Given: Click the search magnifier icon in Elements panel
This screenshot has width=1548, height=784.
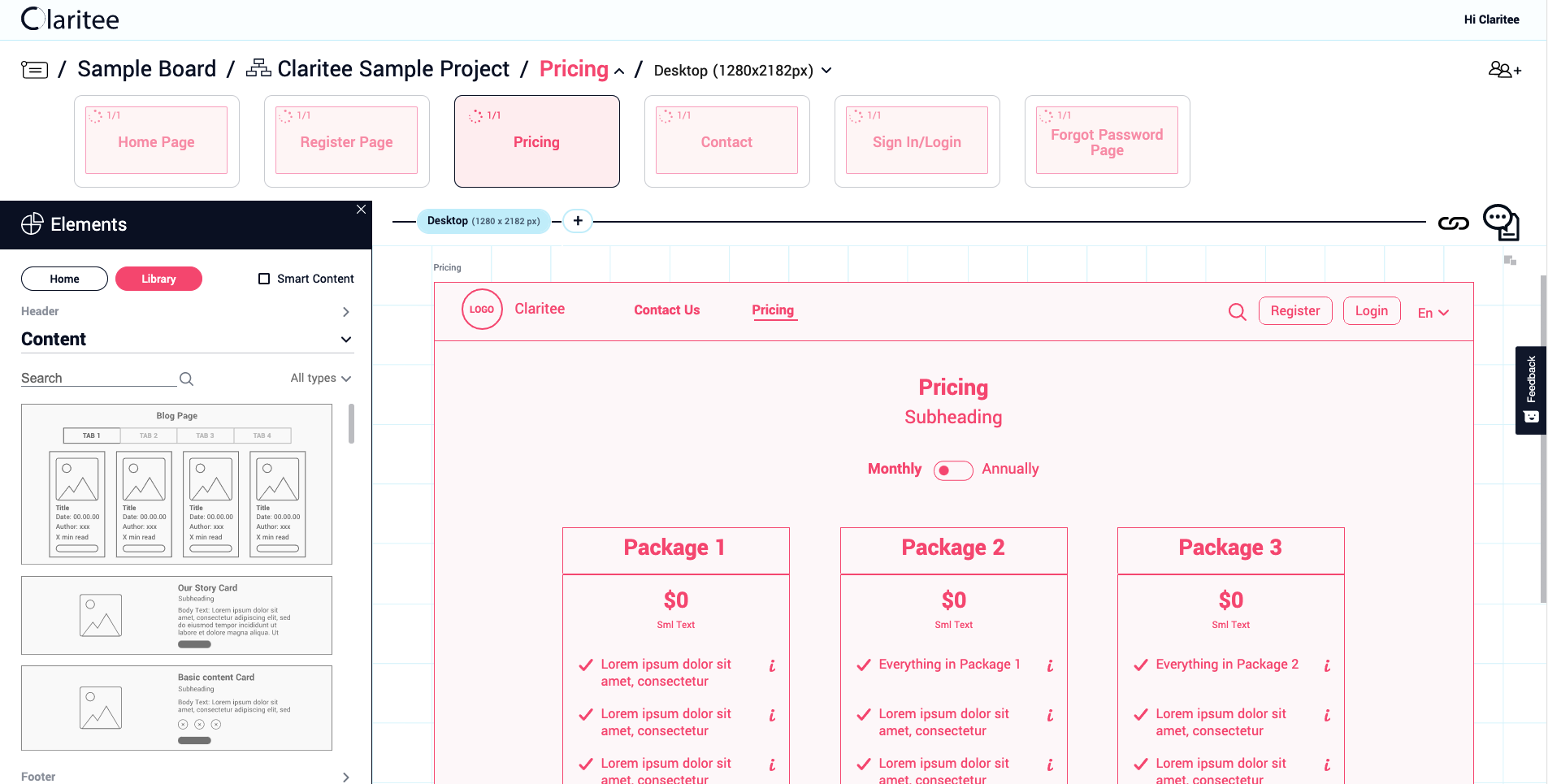Looking at the screenshot, I should (186, 379).
